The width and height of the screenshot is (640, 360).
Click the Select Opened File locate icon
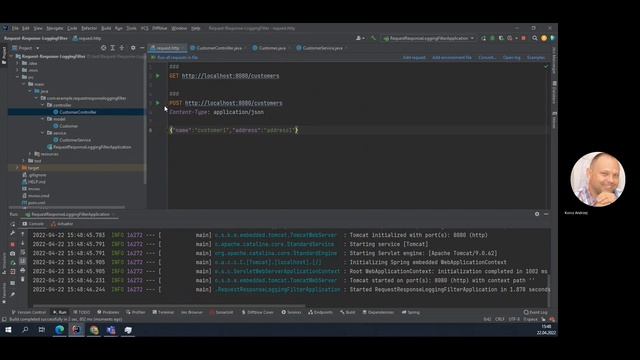click(x=104, y=48)
